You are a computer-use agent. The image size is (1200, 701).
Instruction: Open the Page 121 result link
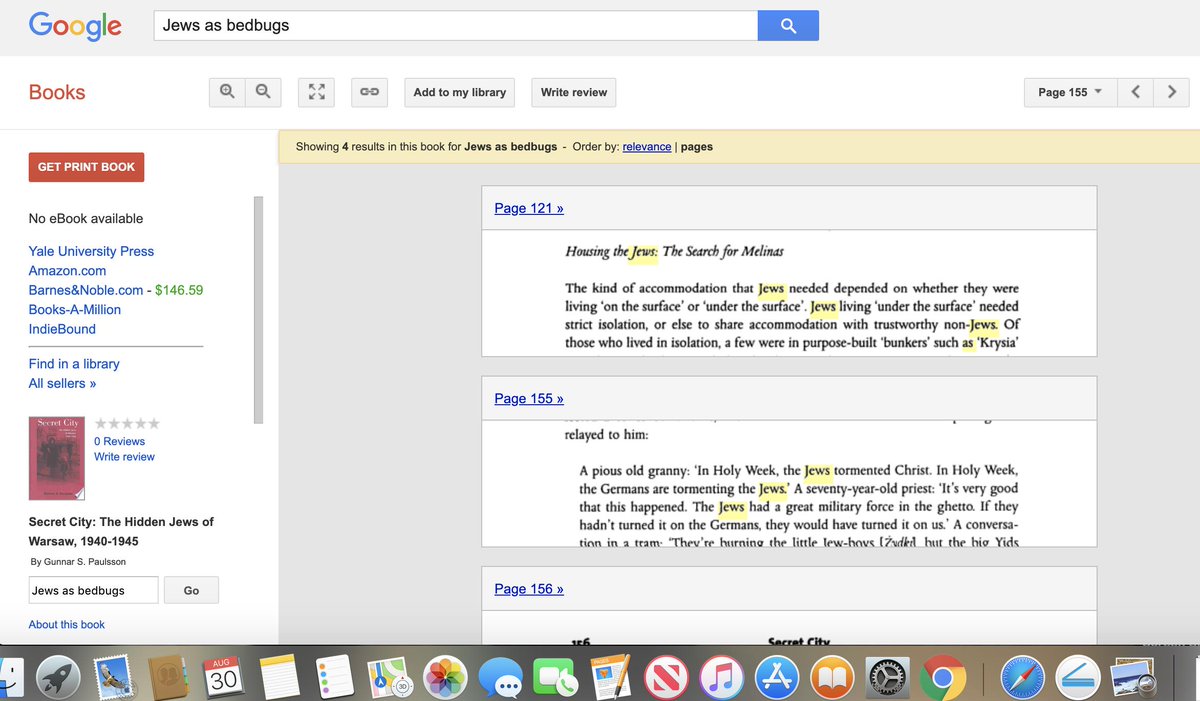529,208
